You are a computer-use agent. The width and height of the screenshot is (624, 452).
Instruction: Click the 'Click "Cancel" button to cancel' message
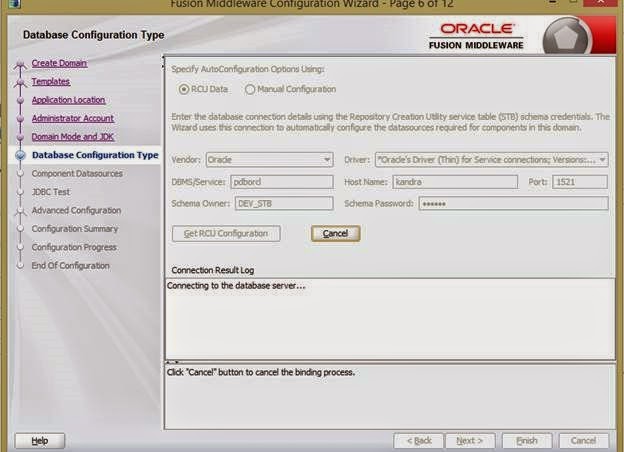pos(261,372)
